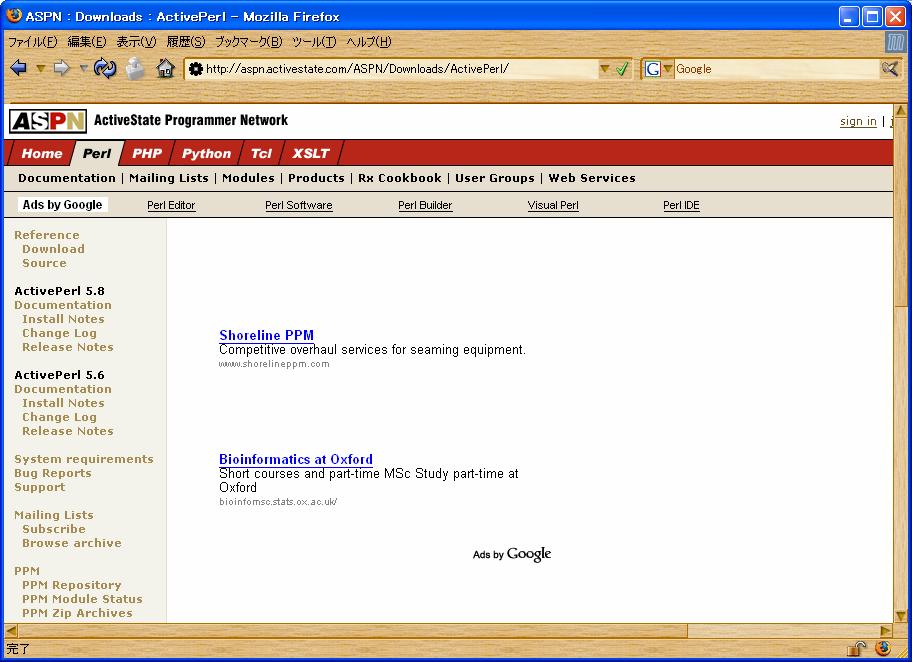Click the green Go checkmark icon

click(x=622, y=69)
